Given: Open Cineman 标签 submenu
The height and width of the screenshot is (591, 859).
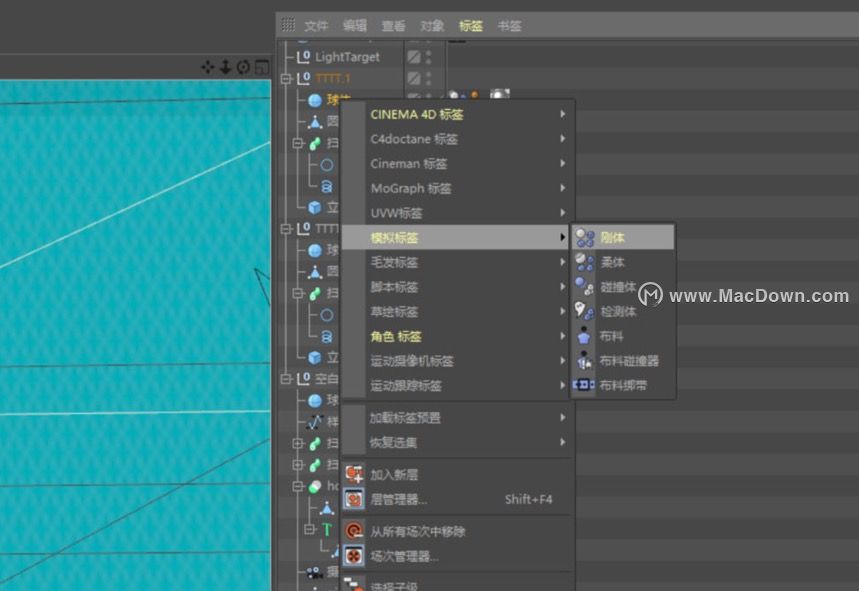Looking at the screenshot, I should point(457,164).
